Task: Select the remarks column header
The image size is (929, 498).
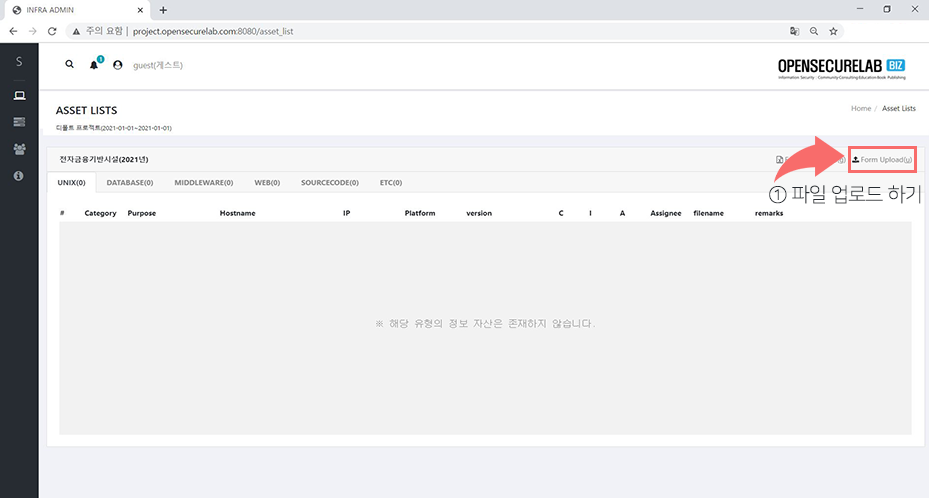Action: [x=769, y=213]
